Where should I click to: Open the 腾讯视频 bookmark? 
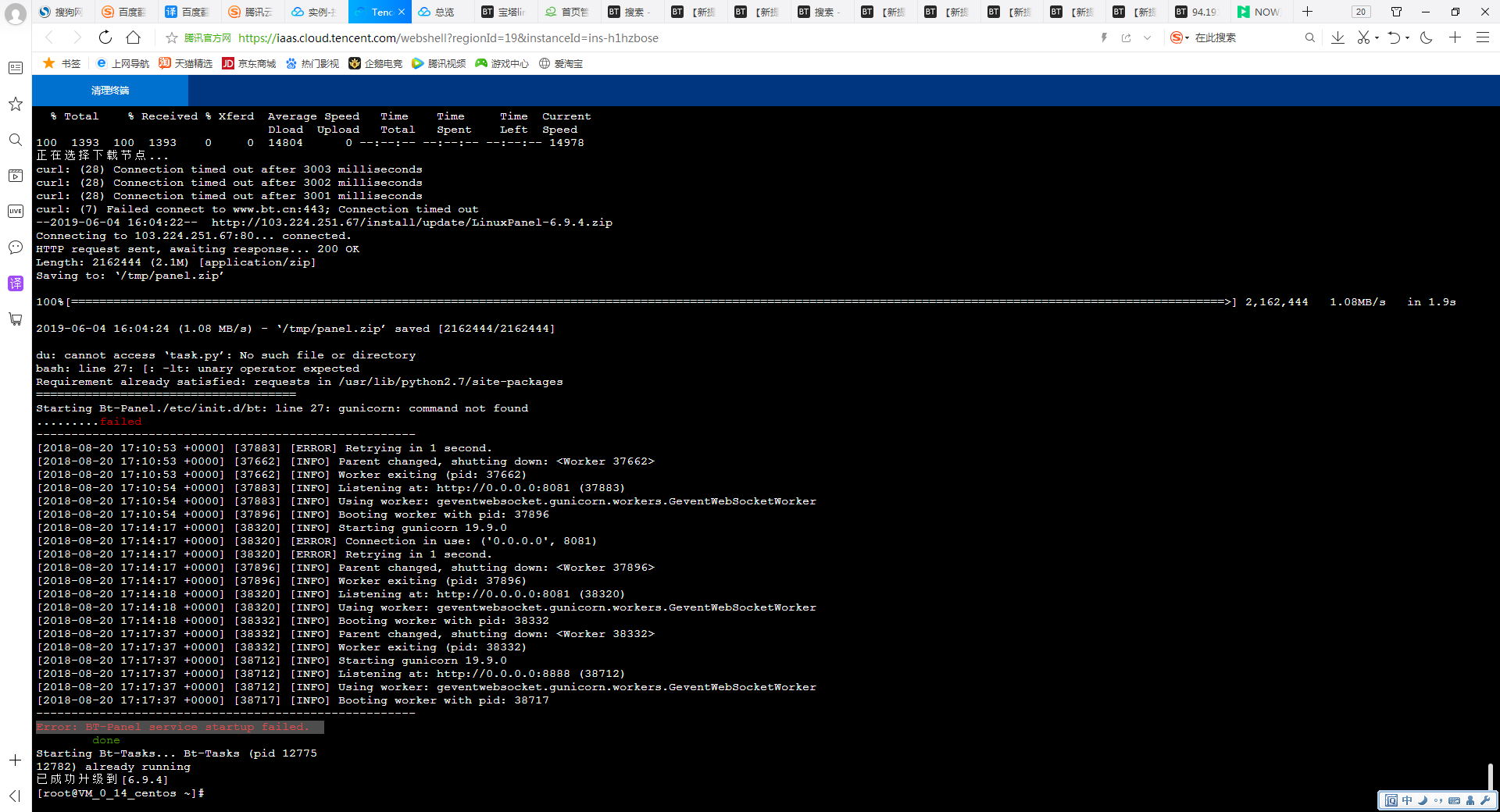click(439, 63)
